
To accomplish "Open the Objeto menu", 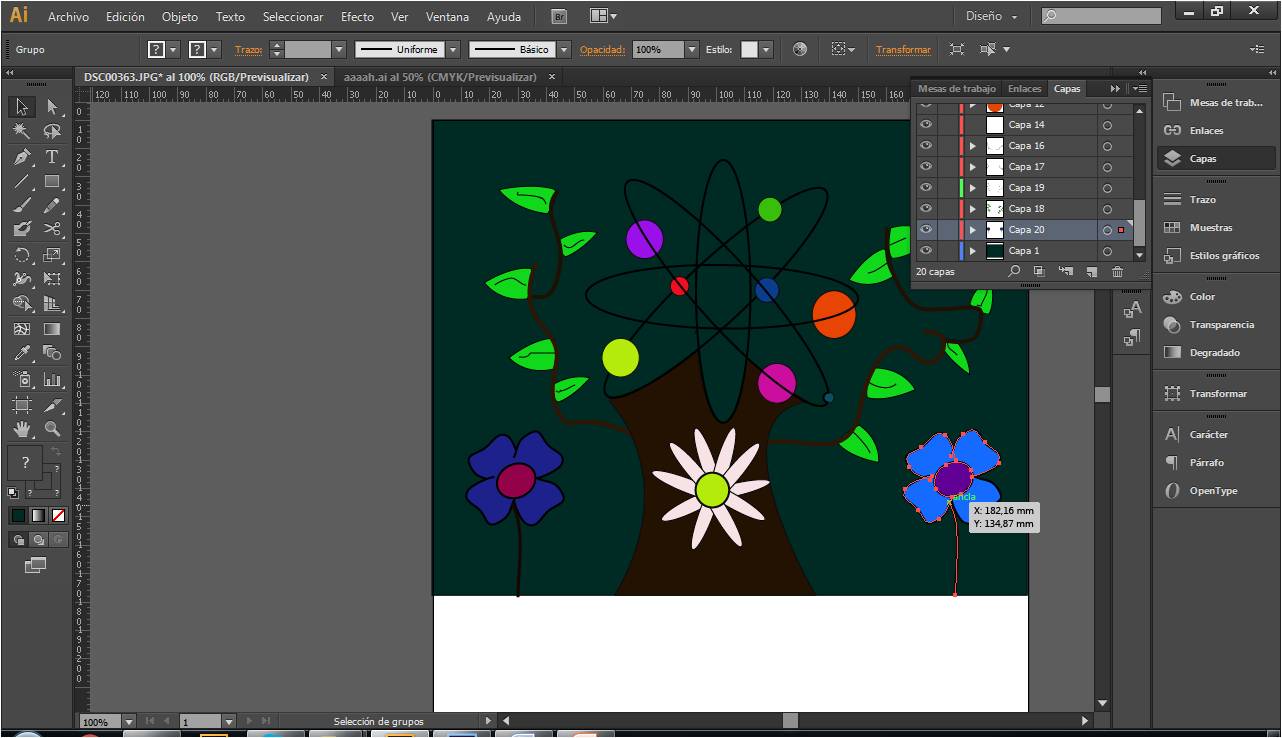I will pos(180,17).
